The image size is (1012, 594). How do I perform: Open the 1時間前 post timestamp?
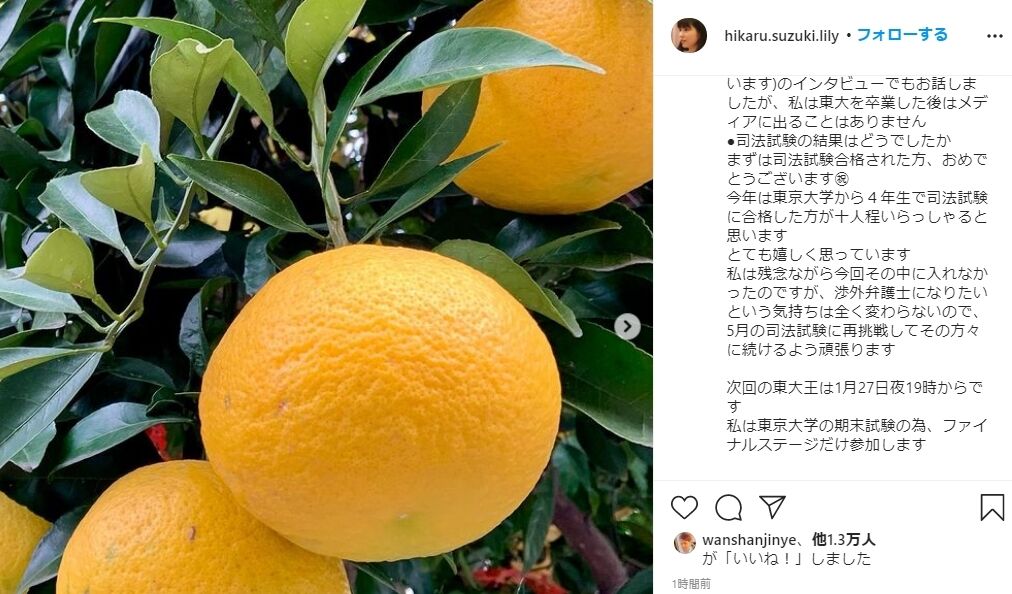(x=691, y=584)
